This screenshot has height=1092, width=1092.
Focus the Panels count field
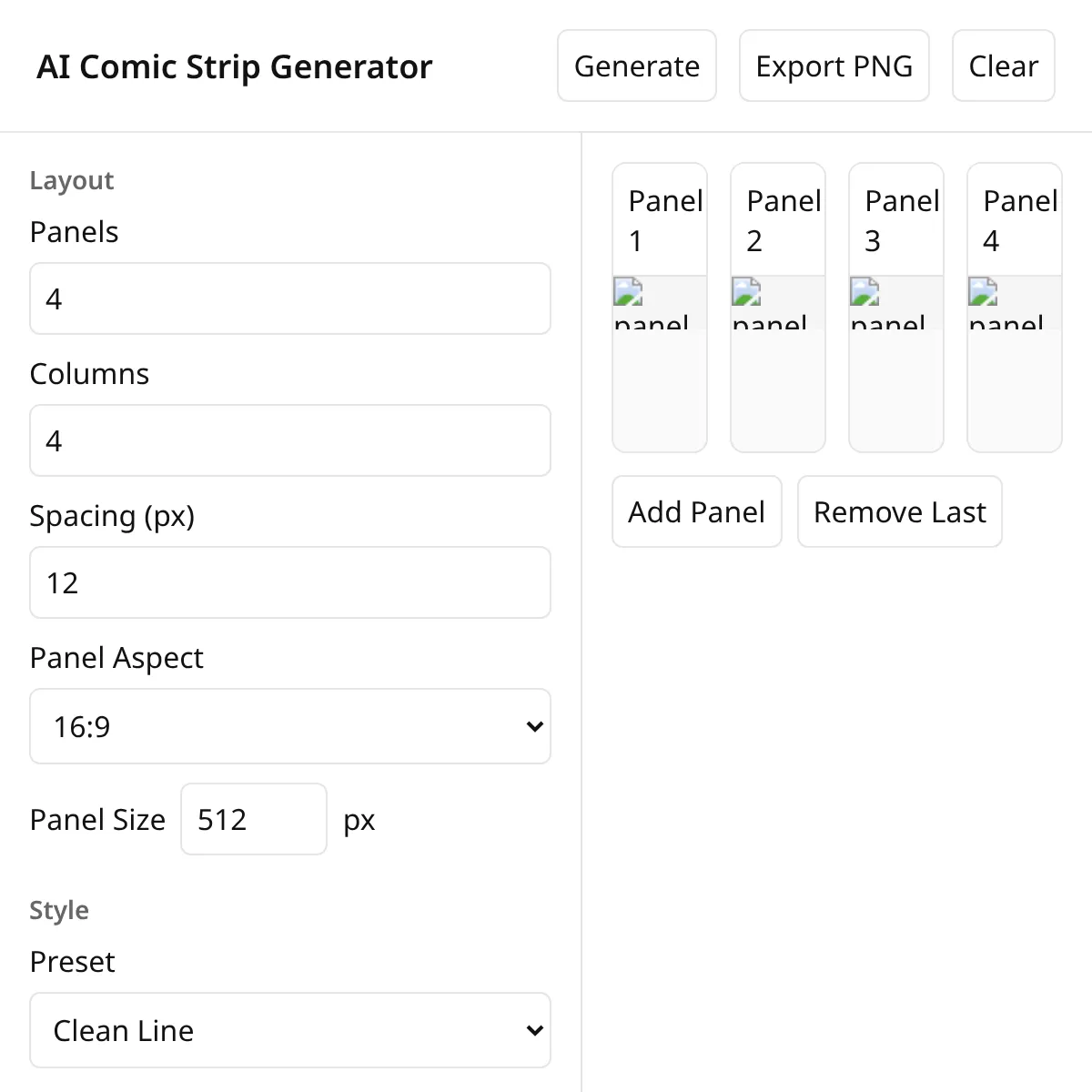(x=290, y=298)
